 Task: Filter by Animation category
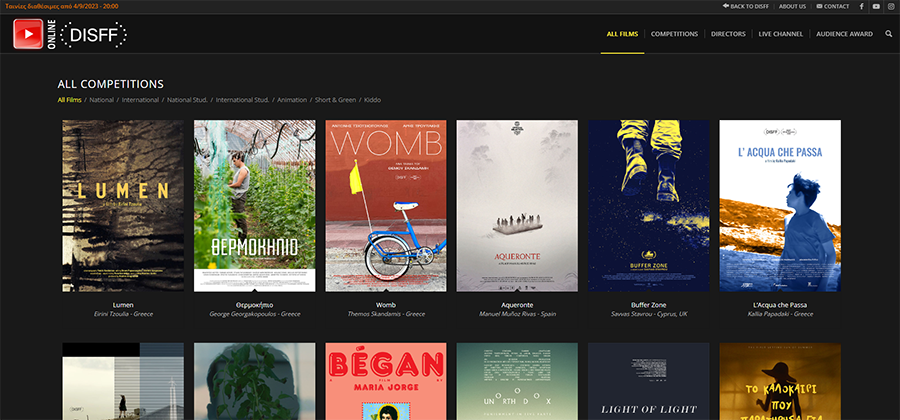pos(292,100)
